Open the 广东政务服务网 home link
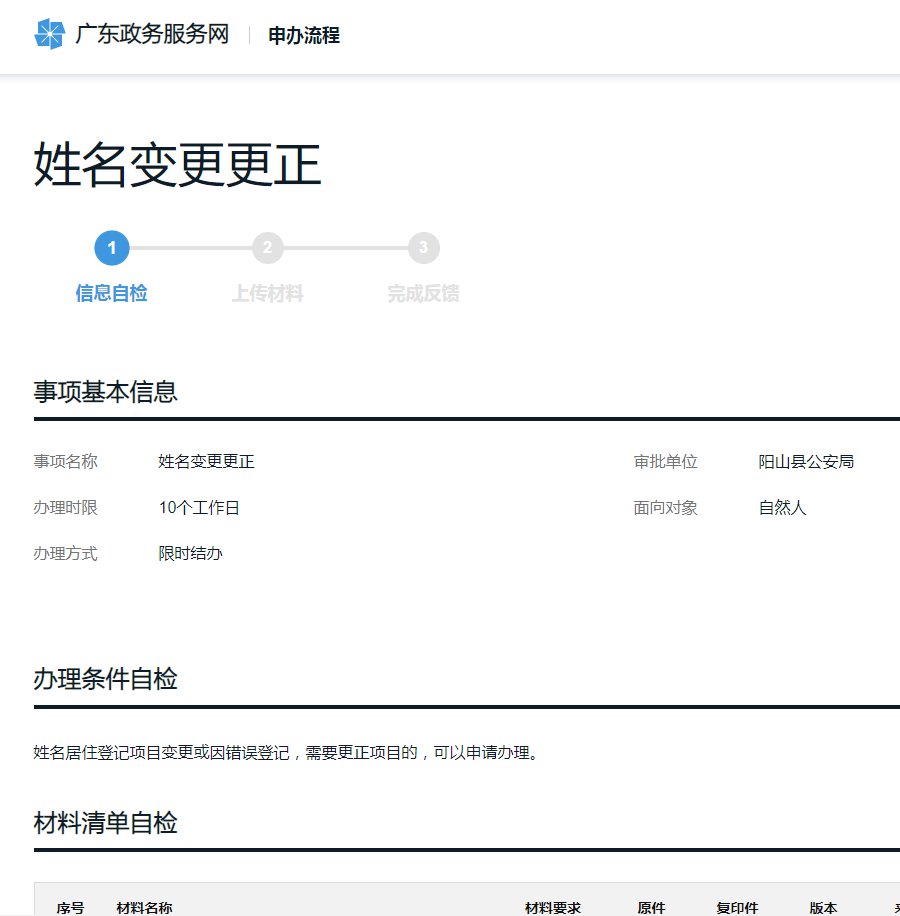The image size is (900, 916). [x=152, y=35]
